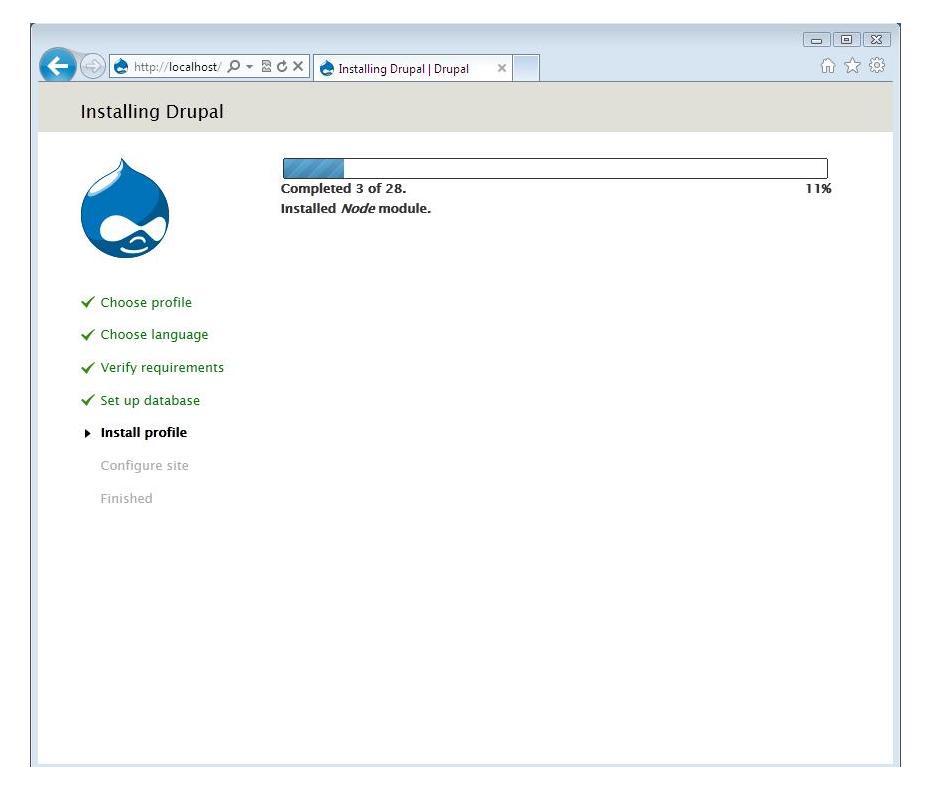Click the Choose profile step

[146, 303]
